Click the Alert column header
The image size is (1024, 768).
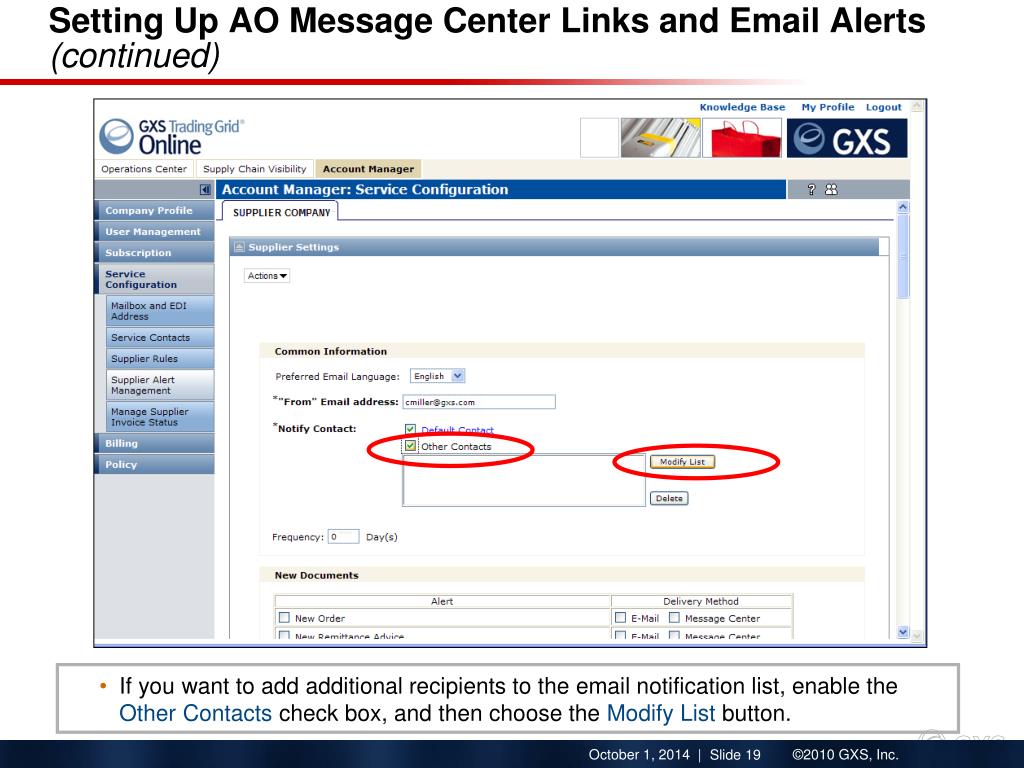tap(442, 601)
